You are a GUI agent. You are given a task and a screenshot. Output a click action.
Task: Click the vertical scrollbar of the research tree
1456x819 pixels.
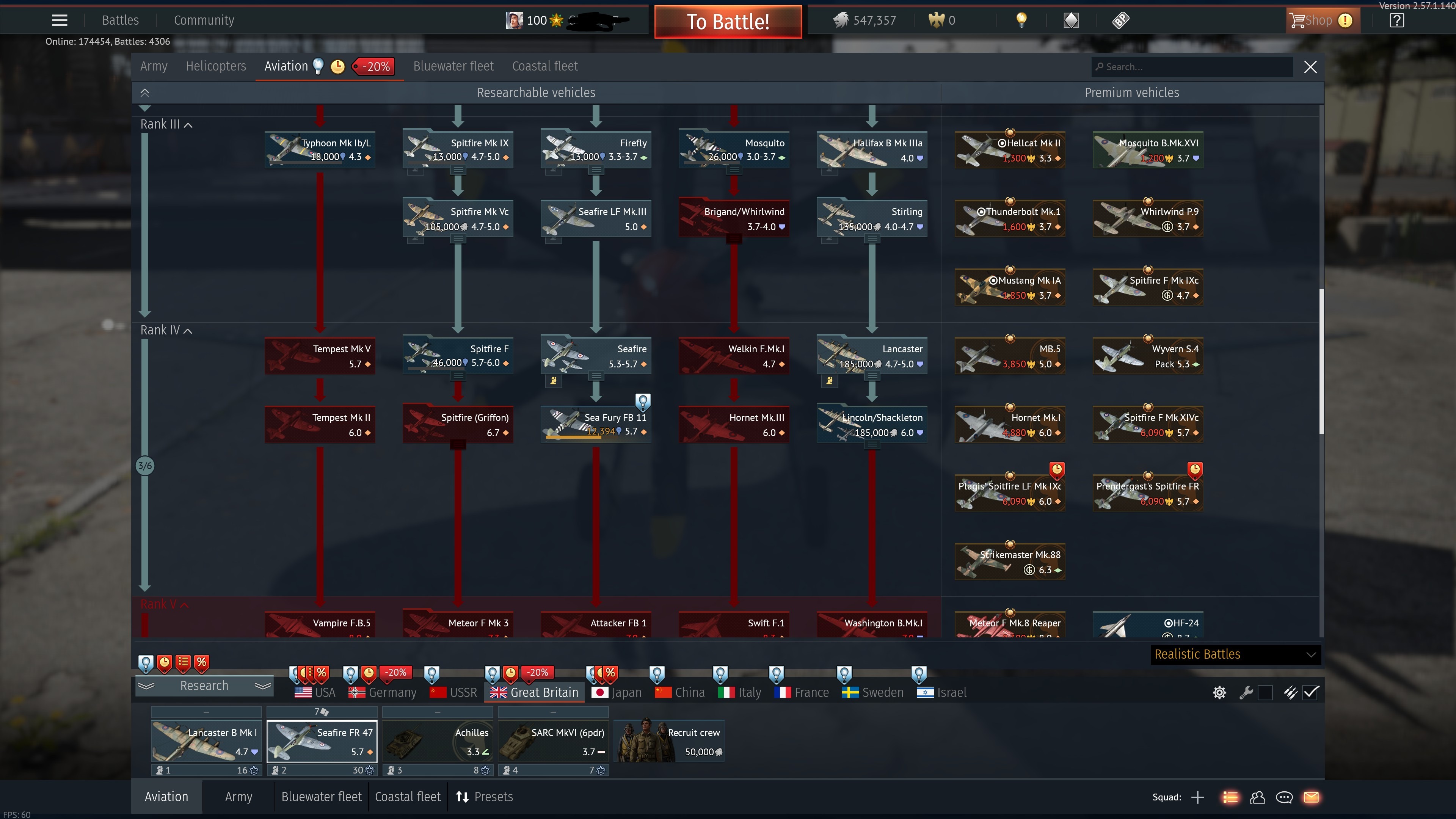(x=1321, y=362)
